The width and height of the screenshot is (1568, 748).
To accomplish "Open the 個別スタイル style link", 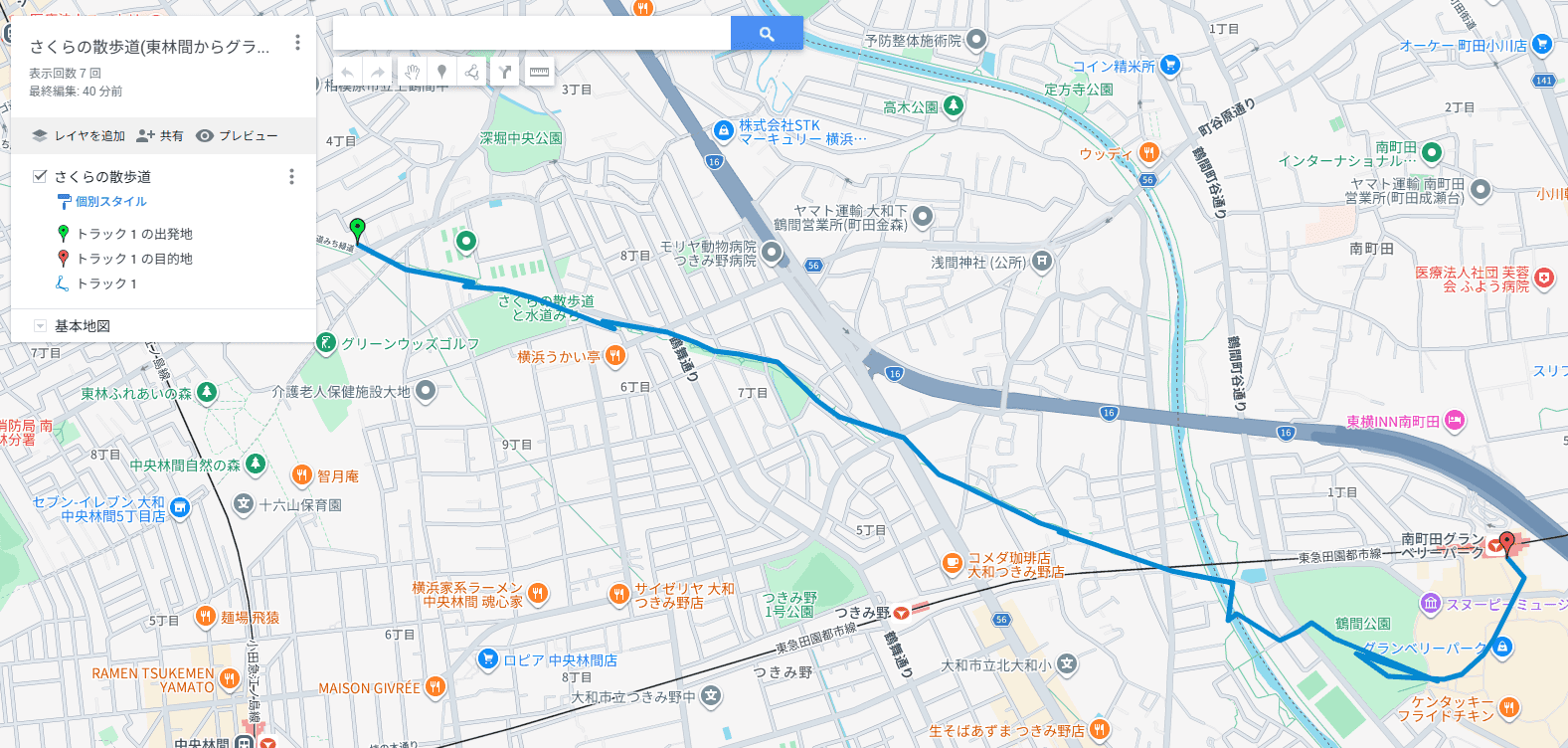I will (x=111, y=201).
